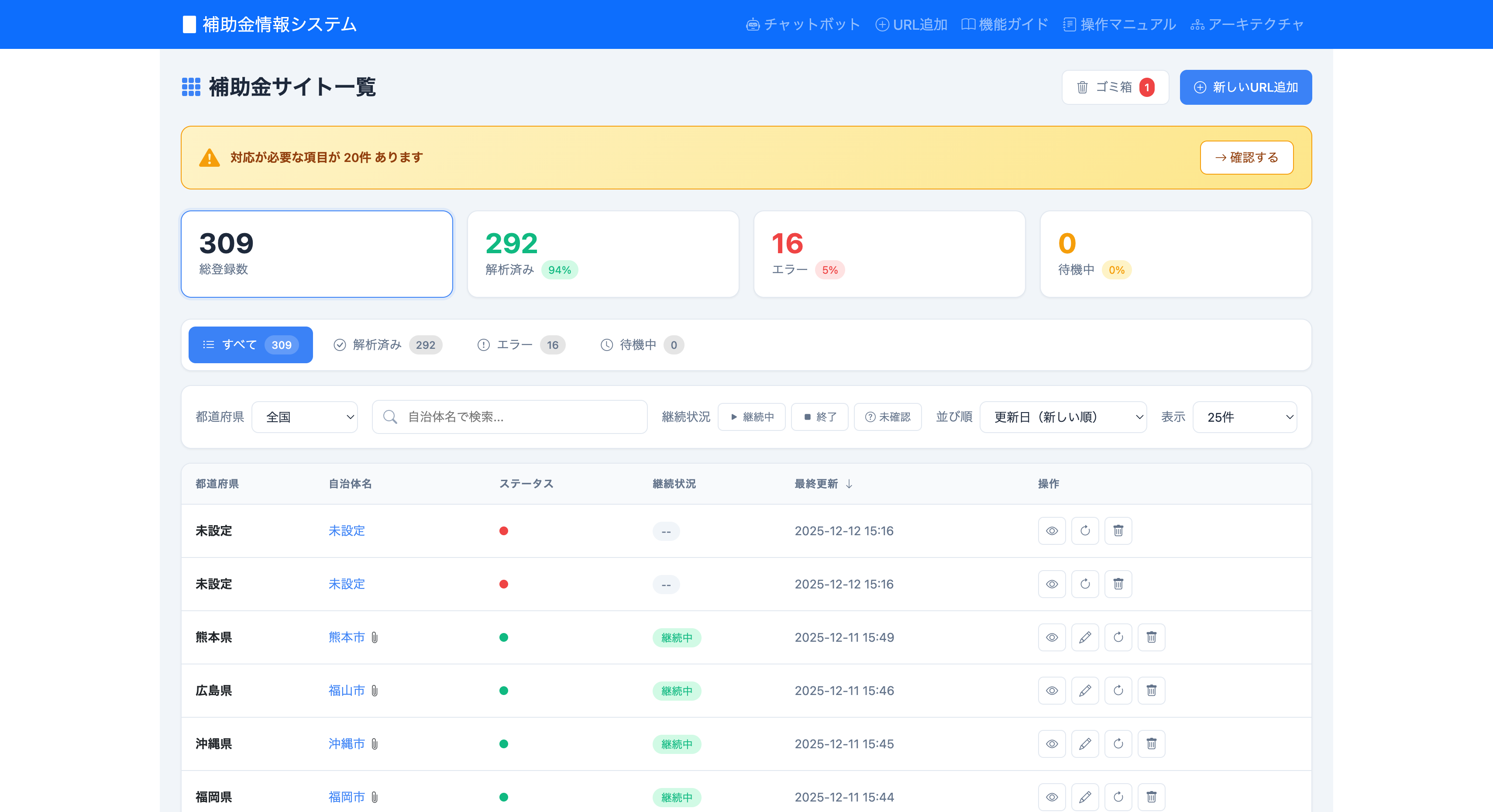The image size is (1493, 812).
Task: Click the 自治体名で検索 search field
Action: [x=509, y=417]
